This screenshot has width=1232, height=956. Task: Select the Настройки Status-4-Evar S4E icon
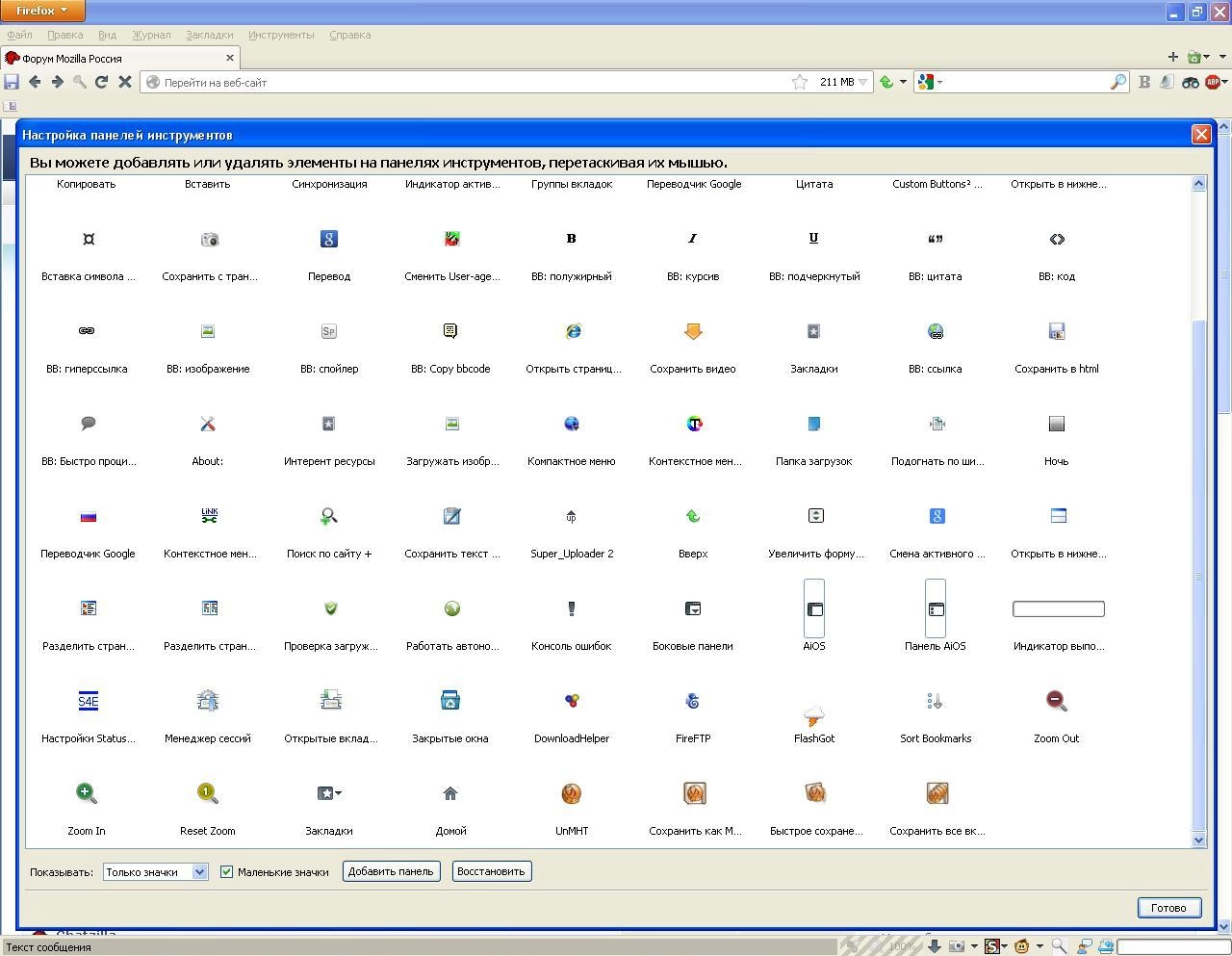coord(88,701)
